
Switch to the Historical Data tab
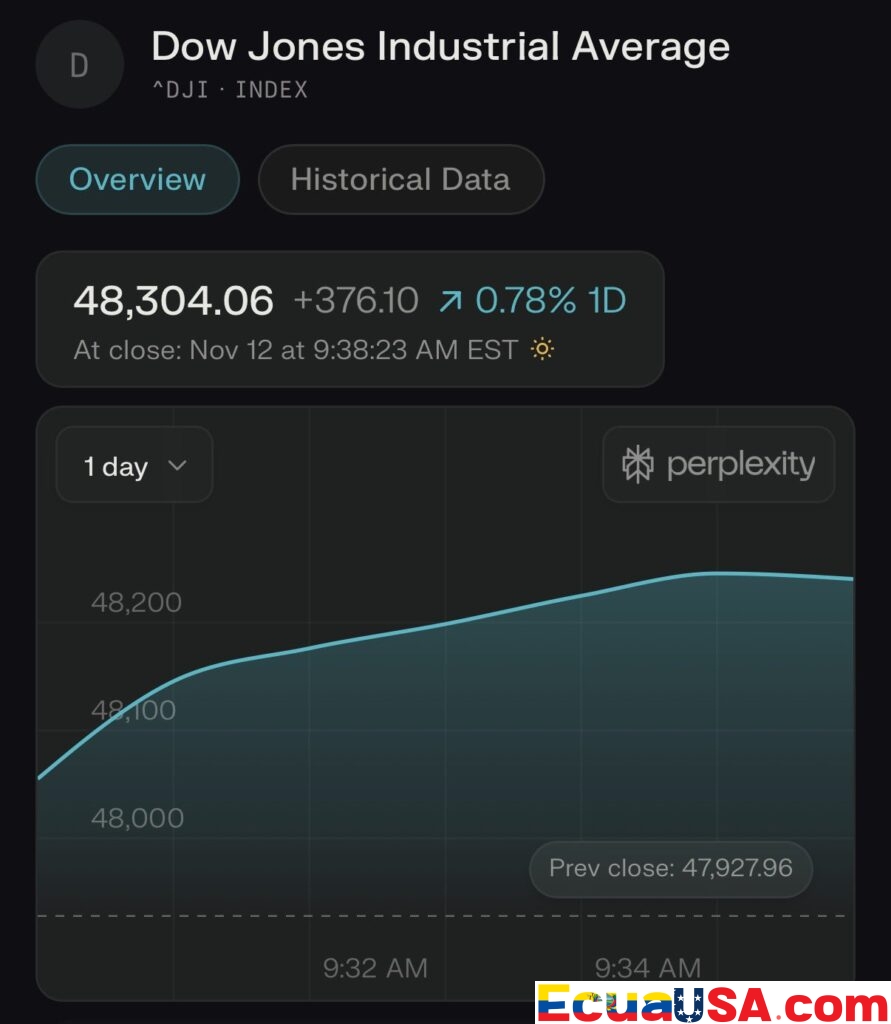point(400,180)
